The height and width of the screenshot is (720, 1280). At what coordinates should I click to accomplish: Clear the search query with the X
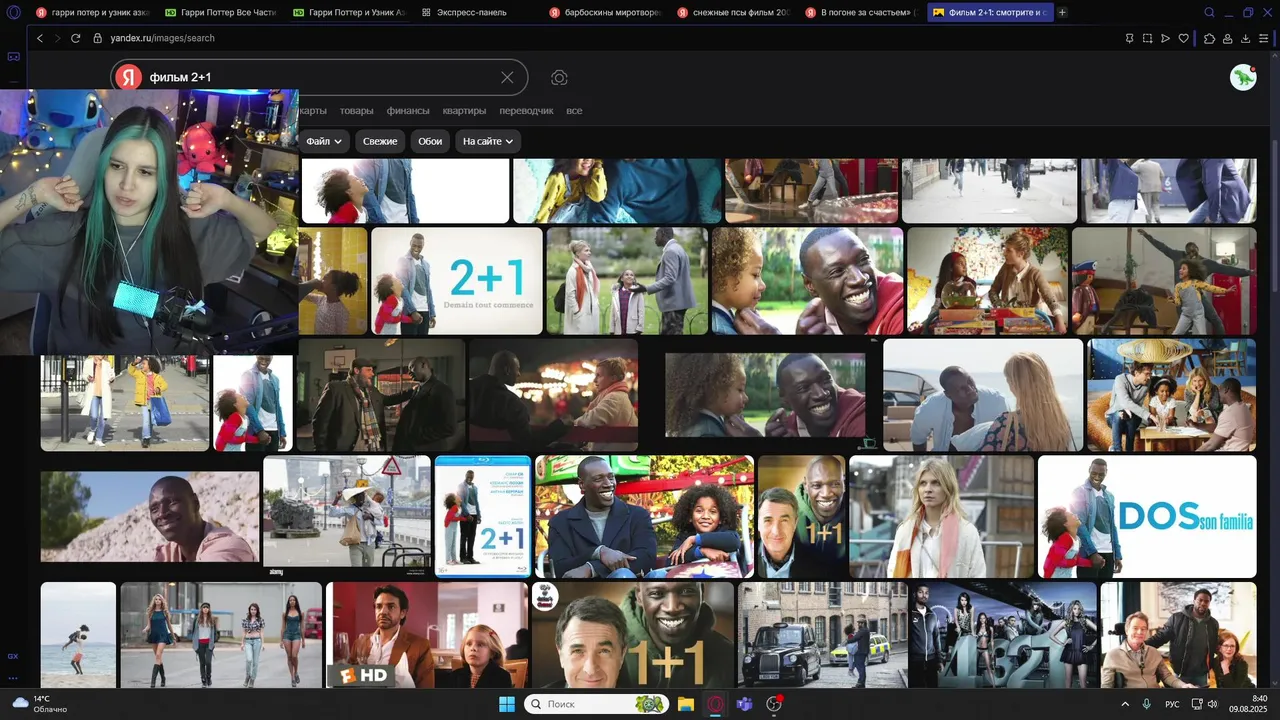pyautogui.click(x=507, y=77)
